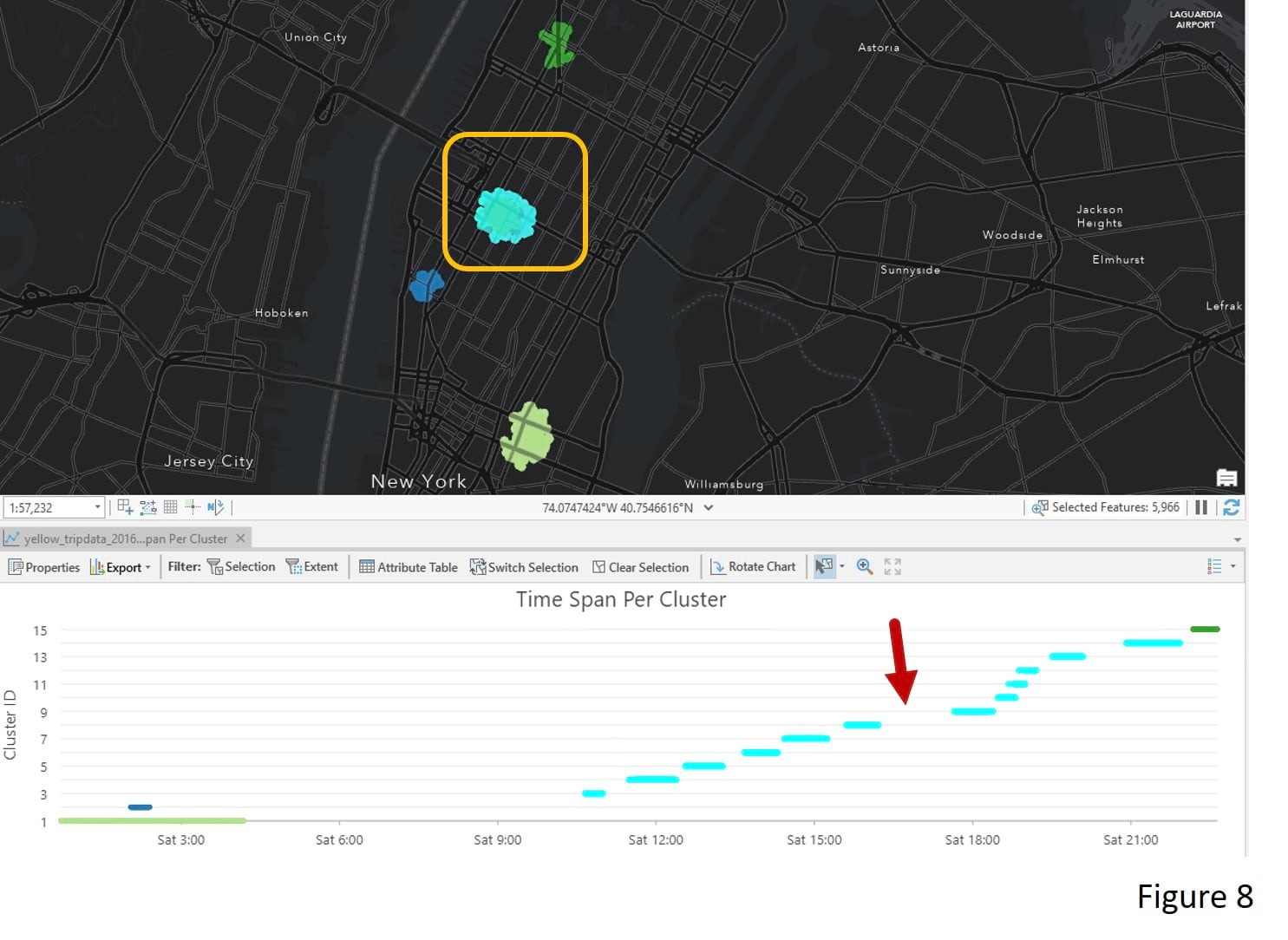Click blue cluster polygon on the map
Screen dimensions: 1288x940
[x=426, y=285]
